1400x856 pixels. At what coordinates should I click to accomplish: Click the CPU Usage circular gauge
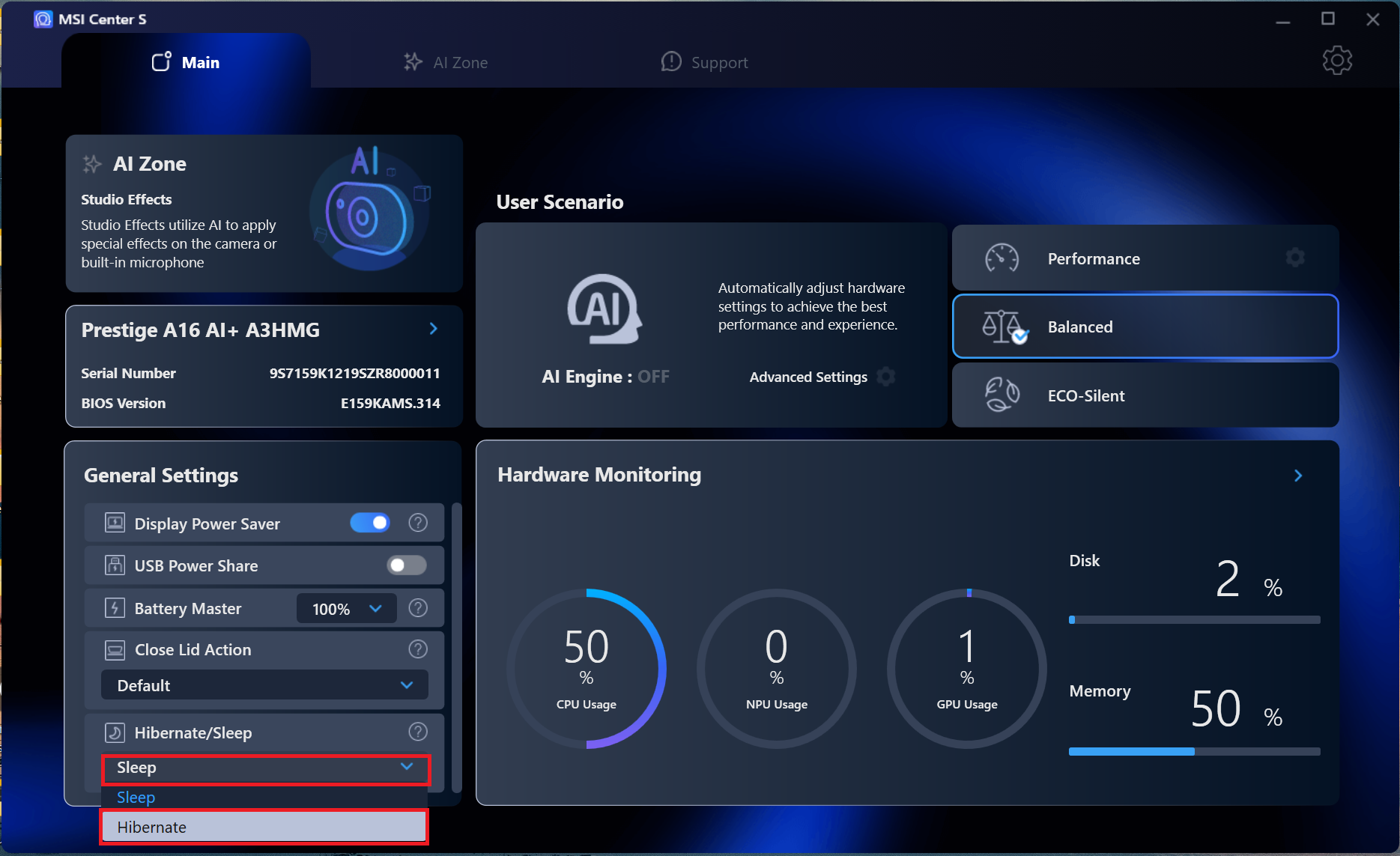tap(587, 669)
